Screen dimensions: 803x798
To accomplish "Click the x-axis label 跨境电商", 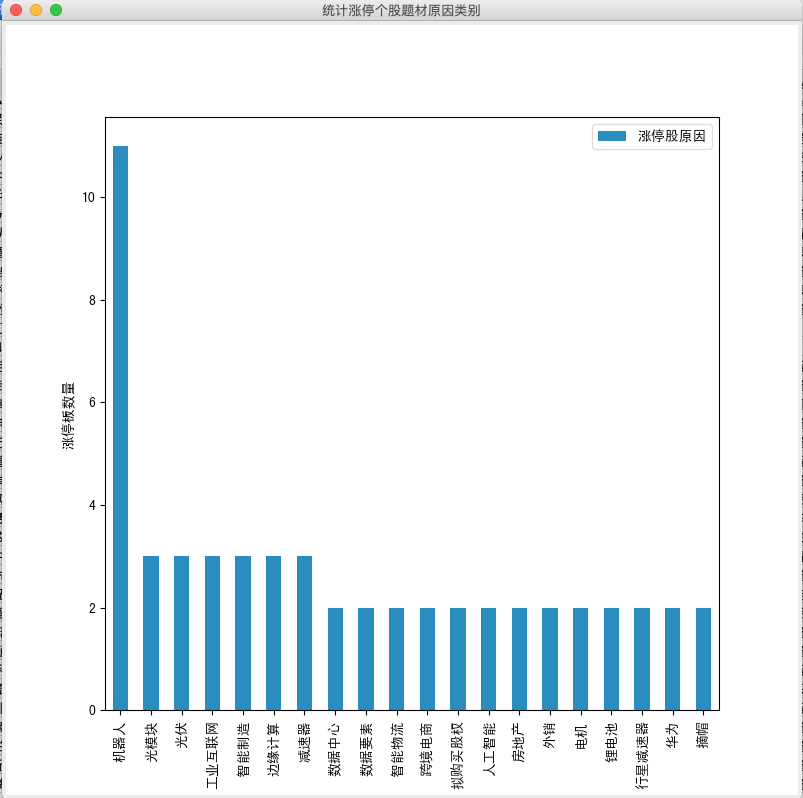I will click(428, 749).
